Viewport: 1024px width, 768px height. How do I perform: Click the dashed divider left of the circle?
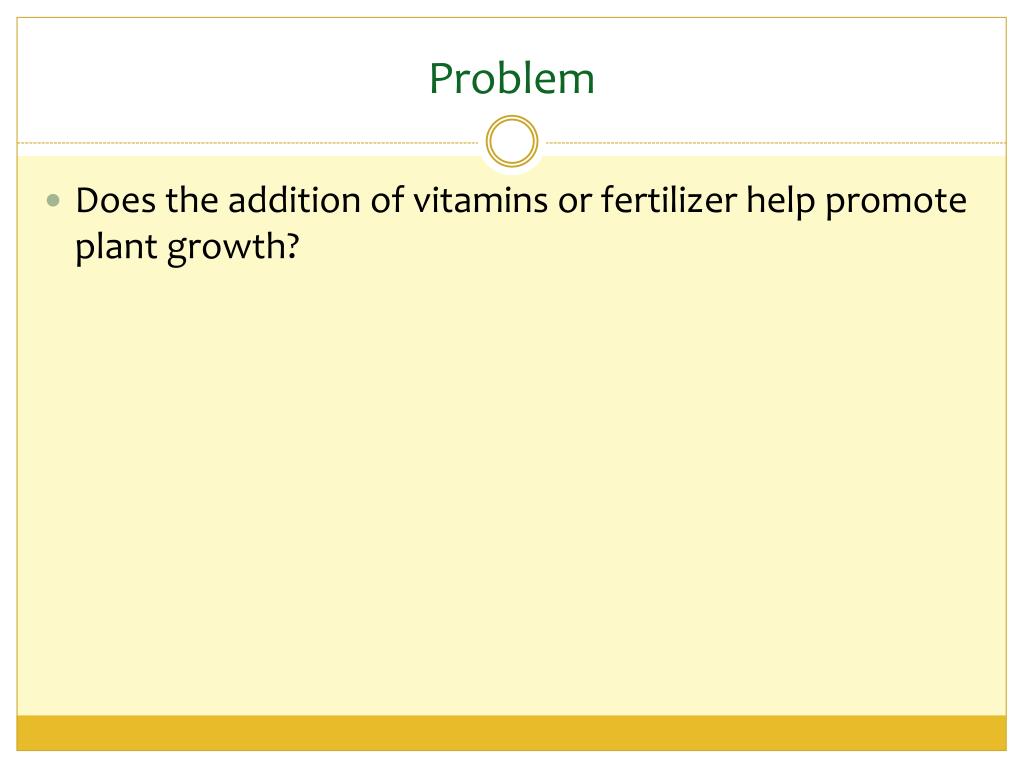pos(250,143)
